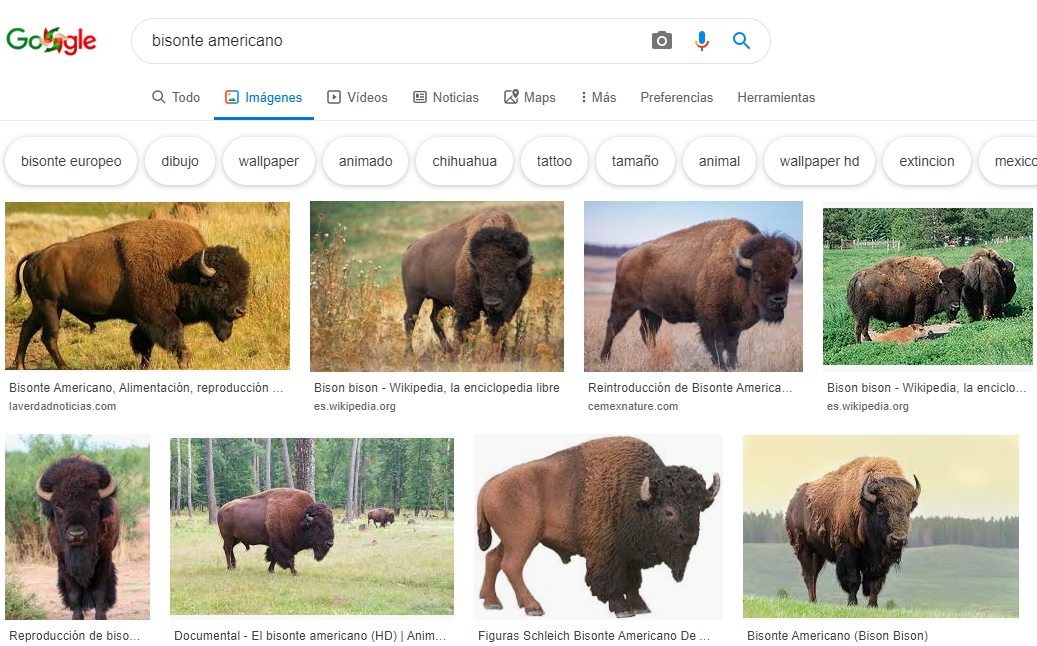Screen dimensions: 1037x646
Task: Go to the Noticias tab
Action: click(x=446, y=97)
